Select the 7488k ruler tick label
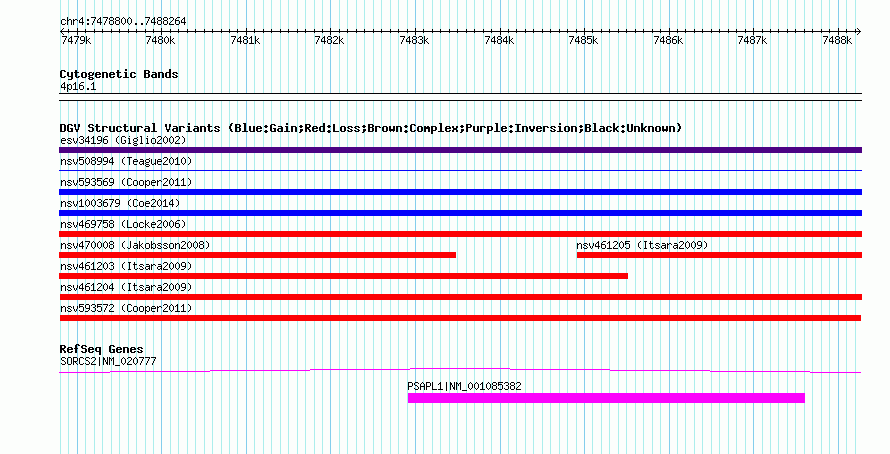The image size is (890, 454). click(837, 40)
